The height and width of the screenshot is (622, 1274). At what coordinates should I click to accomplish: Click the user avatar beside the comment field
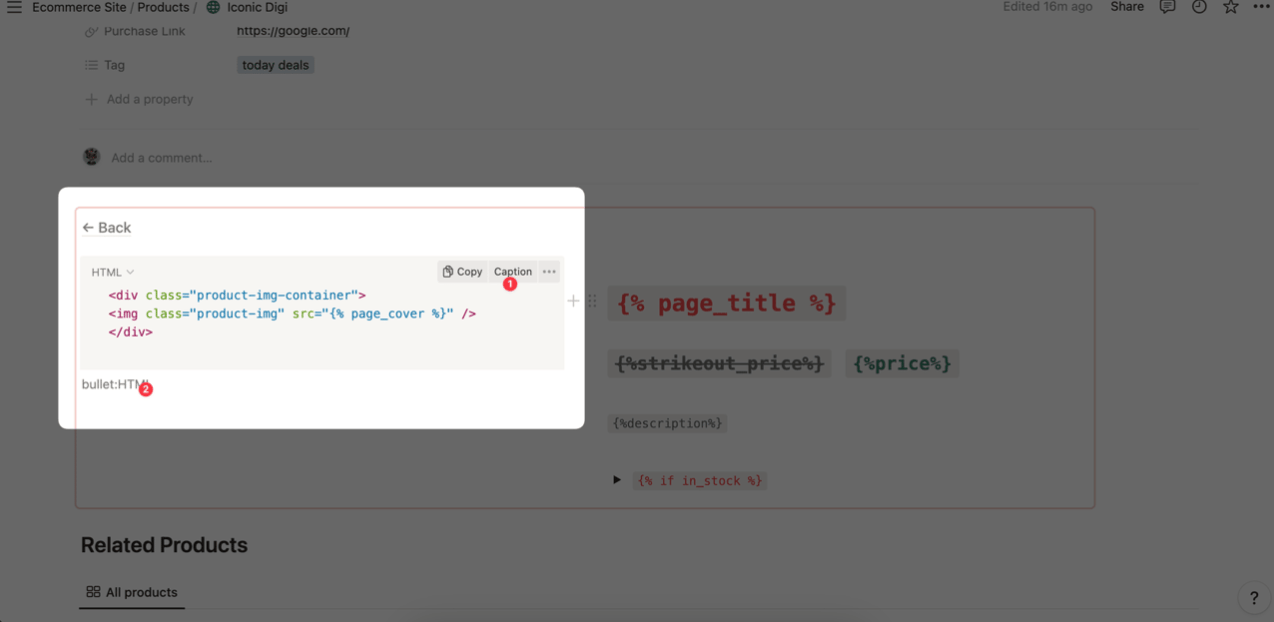(91, 157)
